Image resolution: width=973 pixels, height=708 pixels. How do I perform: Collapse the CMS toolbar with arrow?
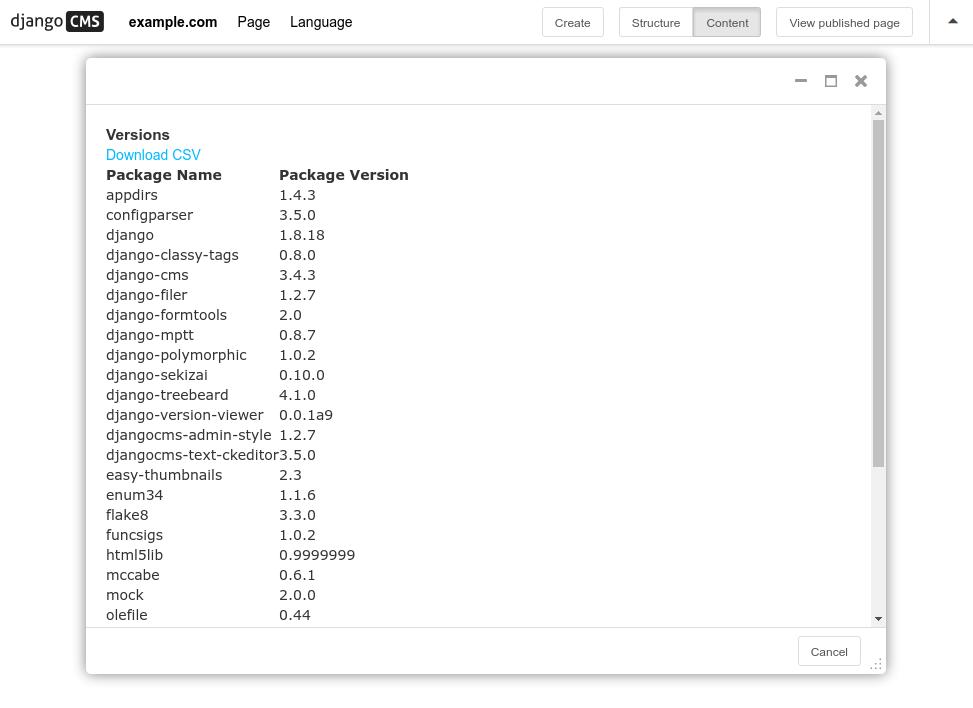point(953,22)
